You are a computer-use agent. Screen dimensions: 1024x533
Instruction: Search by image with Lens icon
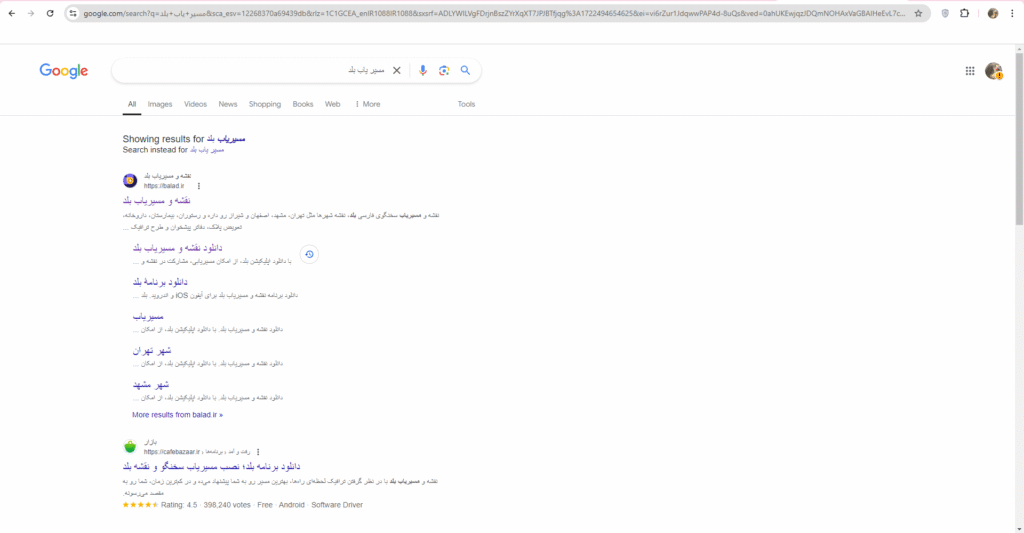(x=444, y=71)
